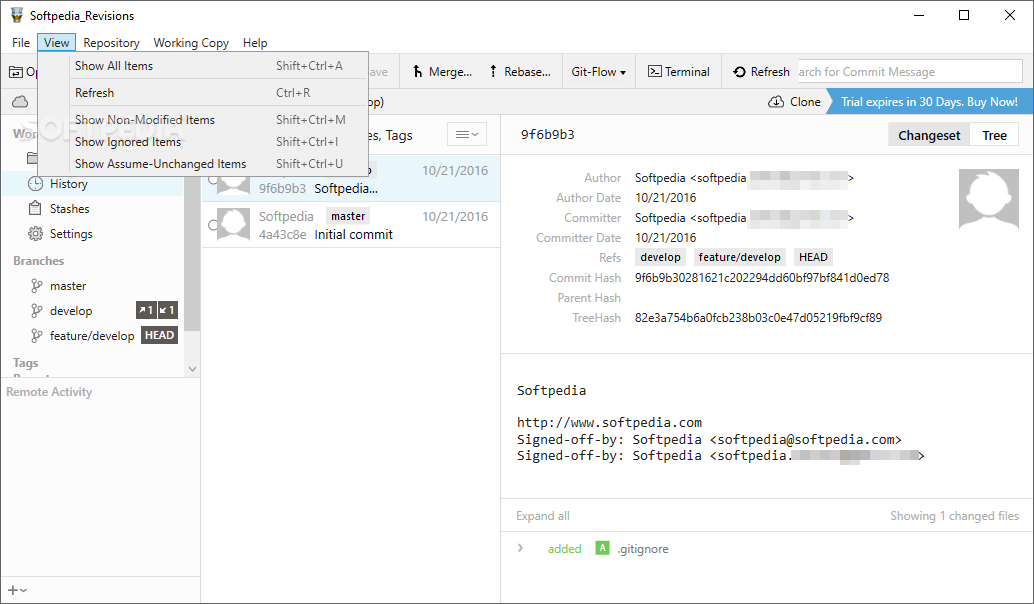Click the graph node of Initial commit
Screen dimensions: 1034x604
coord(212,225)
